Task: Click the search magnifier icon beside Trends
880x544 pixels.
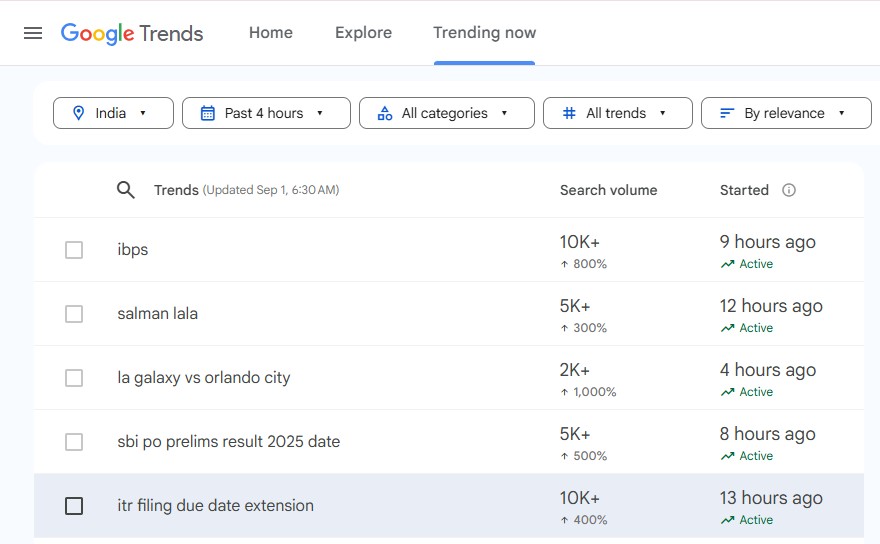Action: point(126,190)
